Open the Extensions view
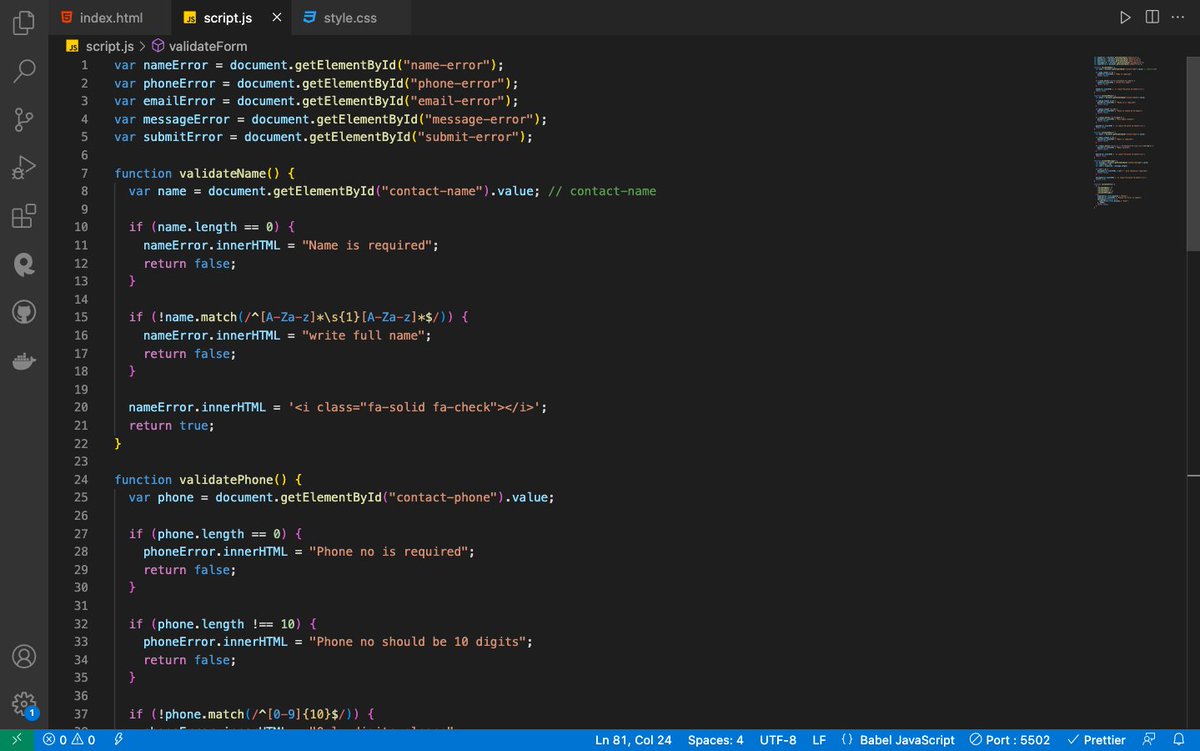The image size is (1200, 751). pyautogui.click(x=24, y=216)
